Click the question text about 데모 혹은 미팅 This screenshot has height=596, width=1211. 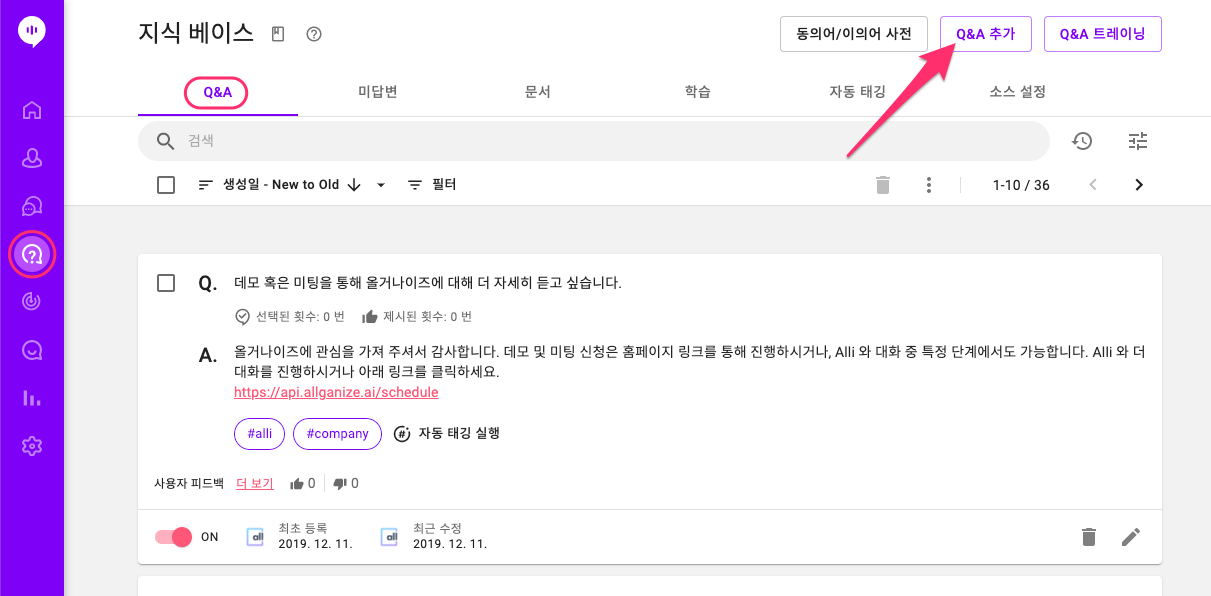click(428, 283)
